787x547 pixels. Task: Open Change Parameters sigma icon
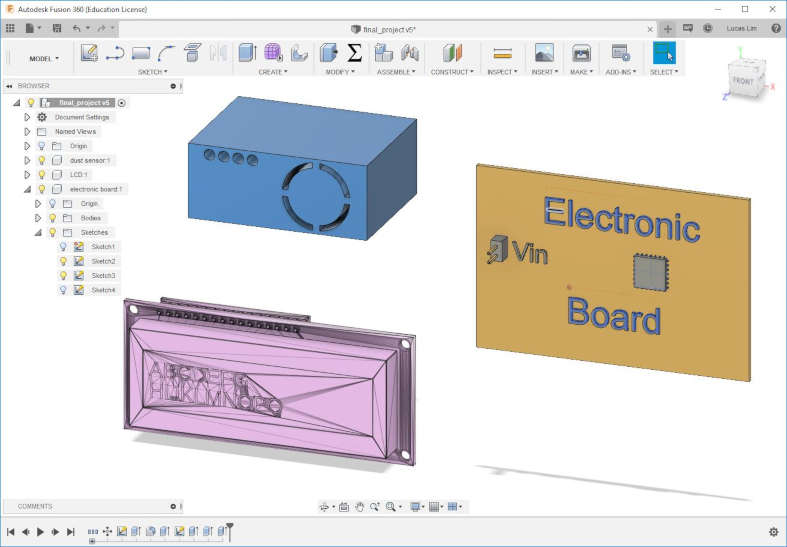pyautogui.click(x=354, y=53)
